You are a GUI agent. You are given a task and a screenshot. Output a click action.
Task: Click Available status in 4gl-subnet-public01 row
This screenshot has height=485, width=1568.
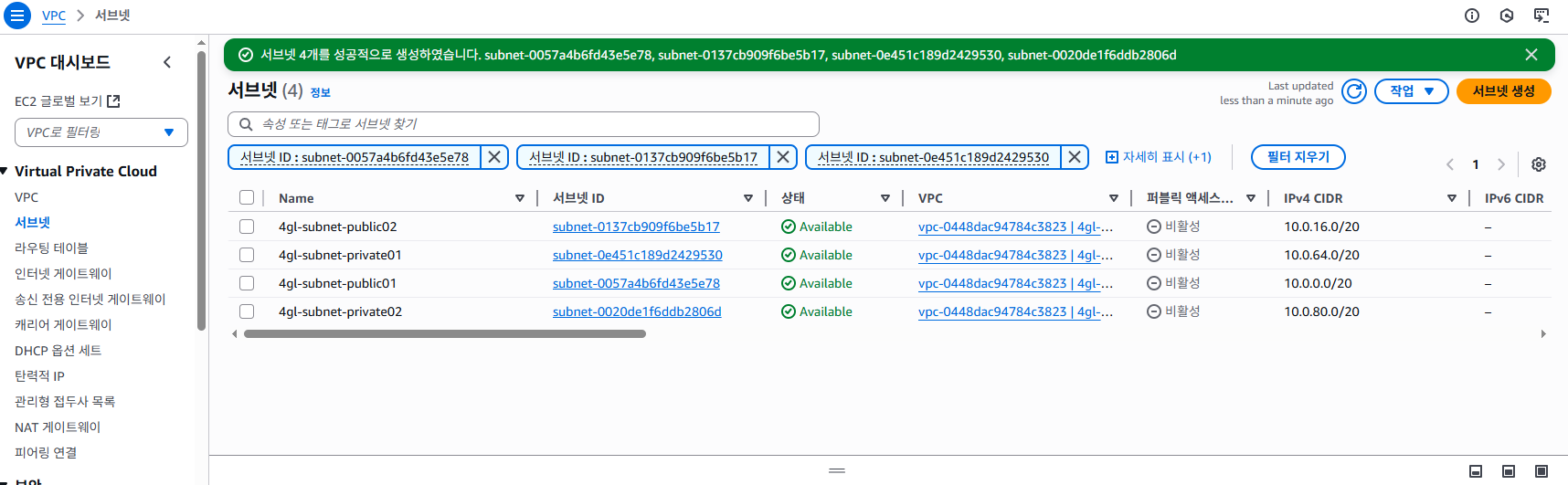pyautogui.click(x=817, y=283)
